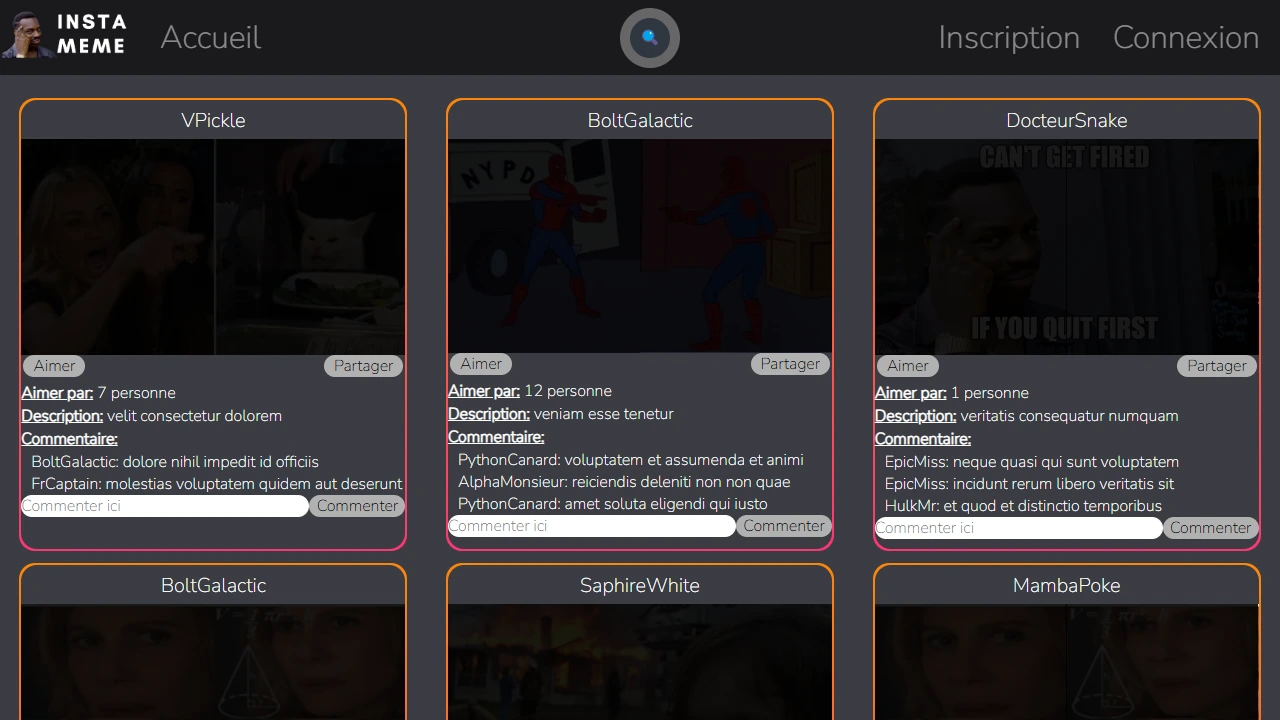Click description 'veniam esse tenetur'
Image resolution: width=1280 pixels, height=720 pixels.
click(x=604, y=414)
